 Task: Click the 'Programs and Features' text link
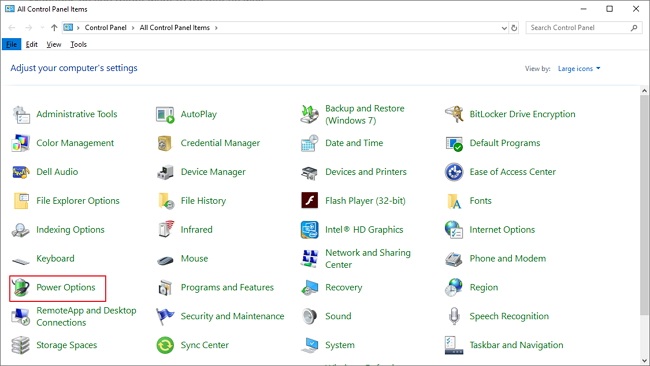coord(227,287)
